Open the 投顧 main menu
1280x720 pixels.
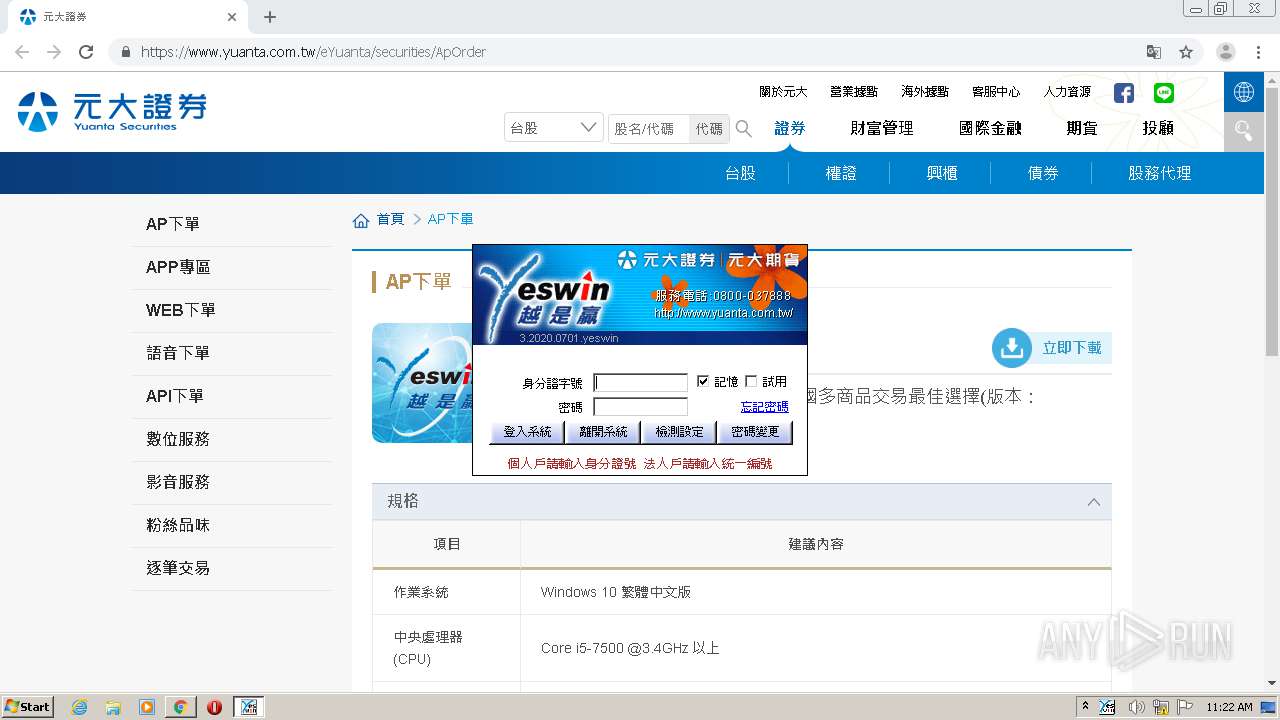[x=1158, y=128]
